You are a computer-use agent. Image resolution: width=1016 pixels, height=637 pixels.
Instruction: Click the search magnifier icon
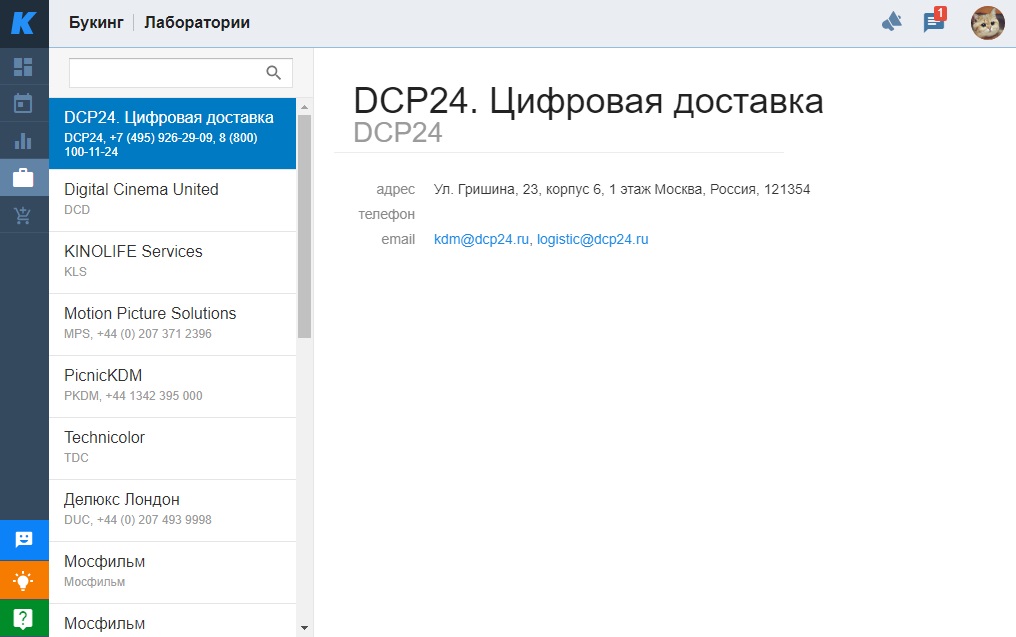pyautogui.click(x=274, y=73)
